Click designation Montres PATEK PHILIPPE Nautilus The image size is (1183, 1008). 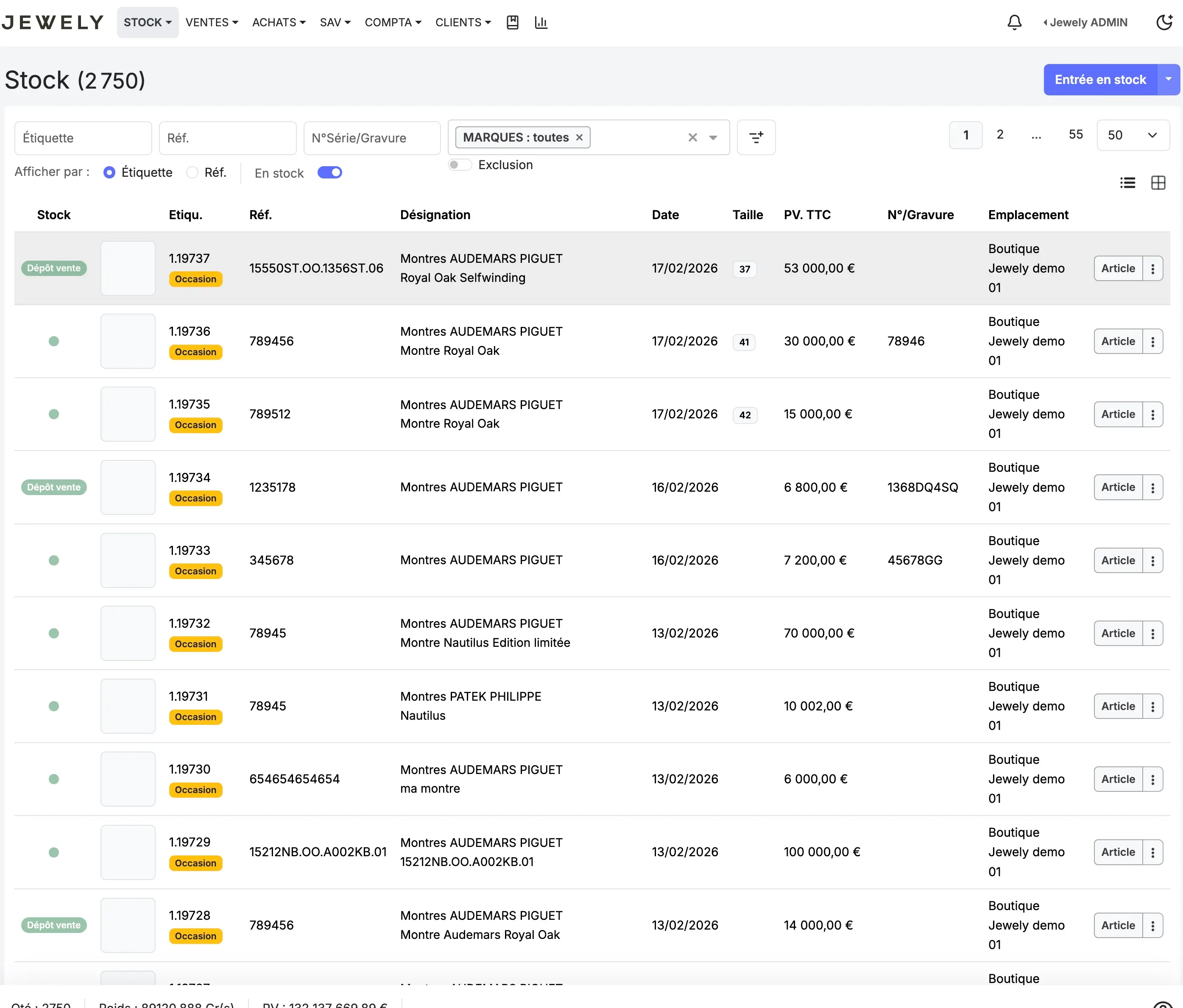pos(471,706)
